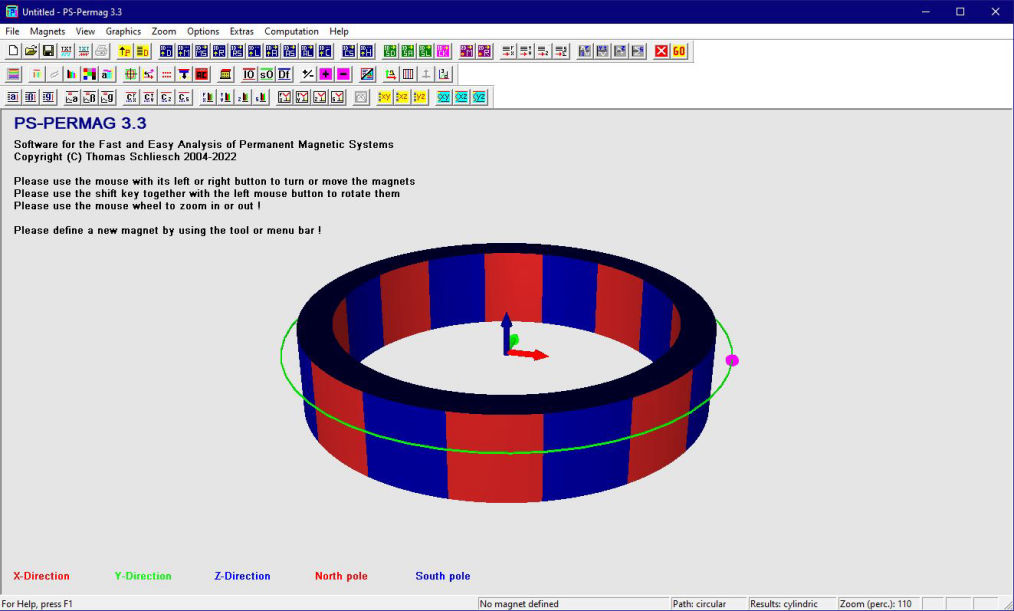The image size is (1014, 611).
Task: Click the Path: circular status field
Action: point(710,604)
